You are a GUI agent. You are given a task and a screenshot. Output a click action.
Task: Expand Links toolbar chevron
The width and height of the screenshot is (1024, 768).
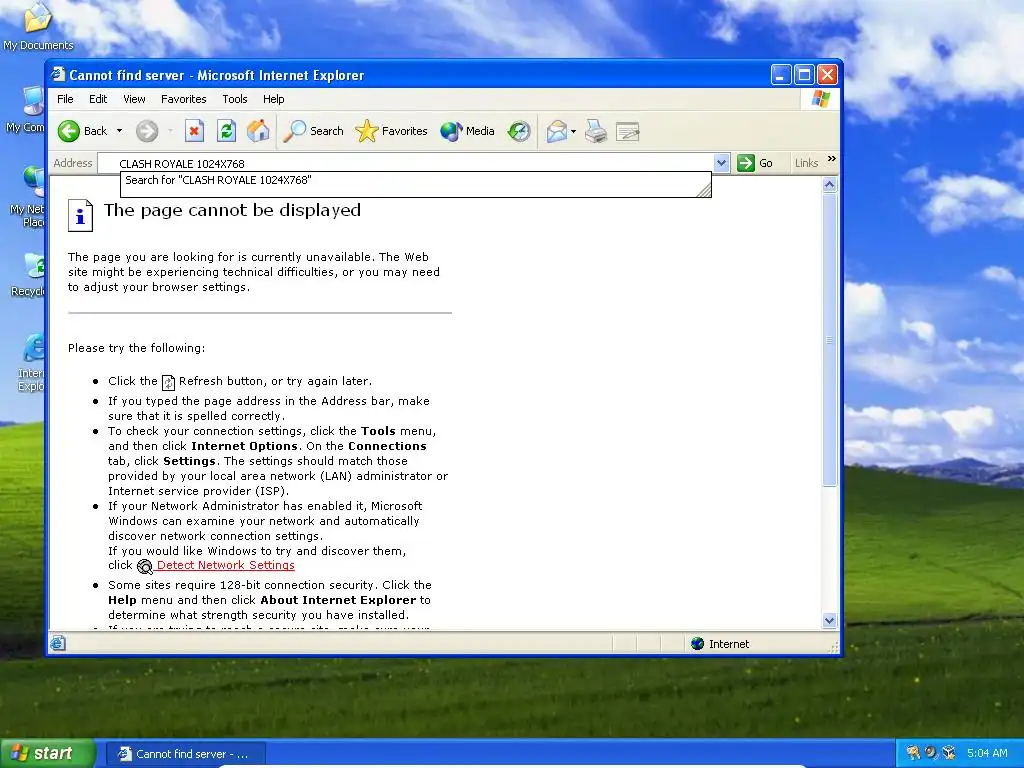click(831, 159)
